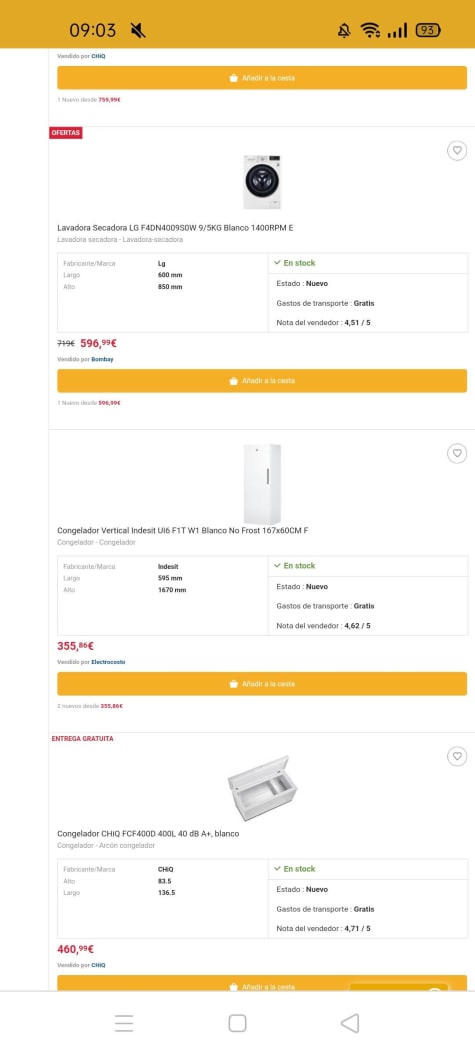This screenshot has width=475, height=1056.
Task: Open Lavadora Secadora LG F4DN4009S0W title
Action: 175,228
